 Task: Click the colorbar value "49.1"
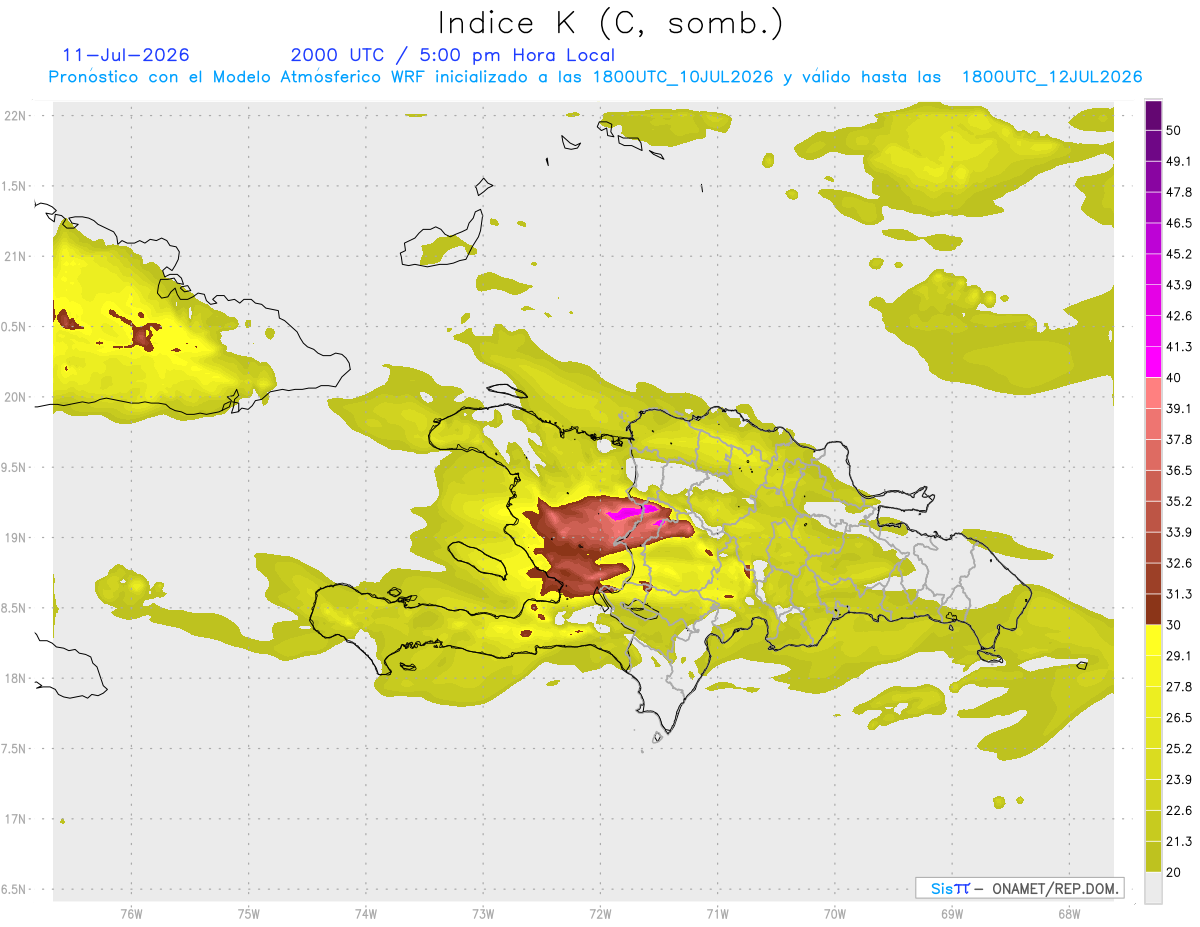pos(1179,161)
